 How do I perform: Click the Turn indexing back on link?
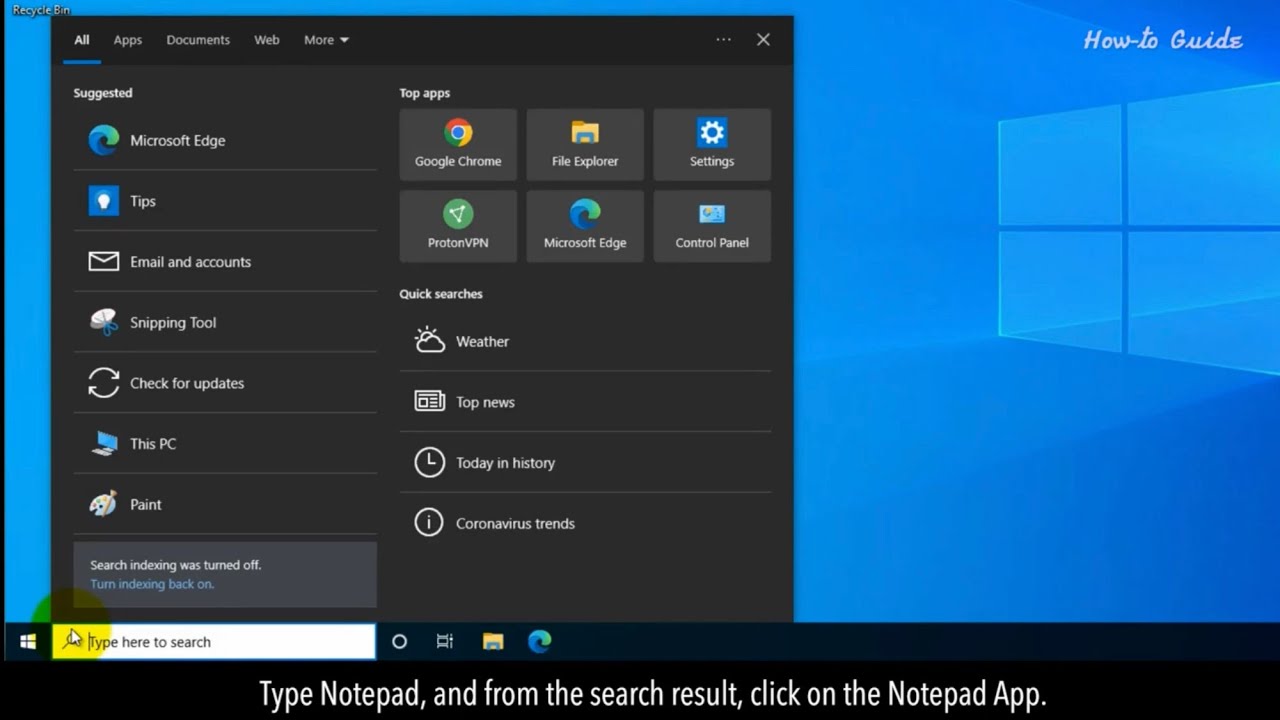[152, 584]
